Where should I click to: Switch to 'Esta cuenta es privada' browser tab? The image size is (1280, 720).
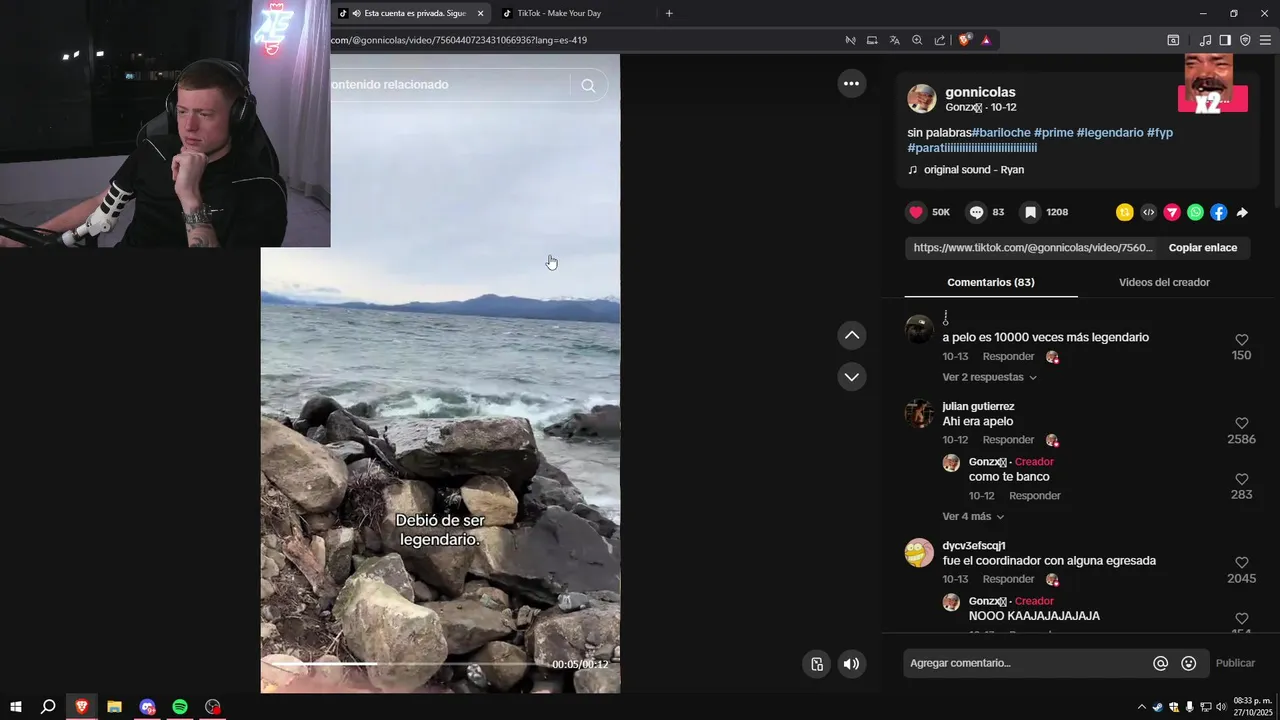[x=408, y=13]
